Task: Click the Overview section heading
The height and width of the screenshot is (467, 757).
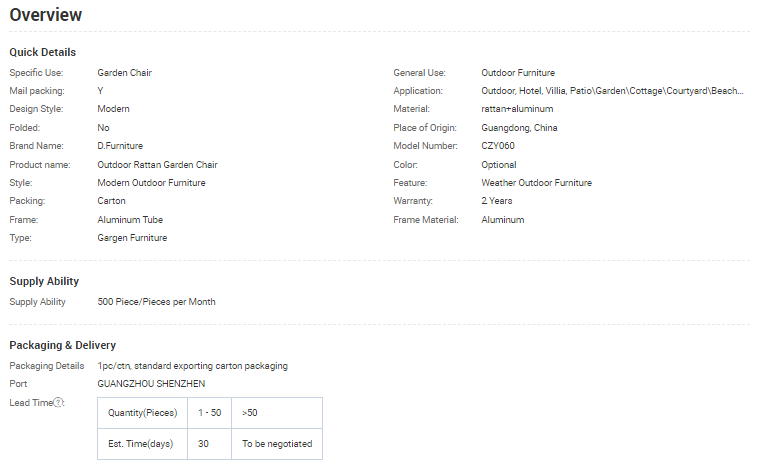Action: (46, 15)
